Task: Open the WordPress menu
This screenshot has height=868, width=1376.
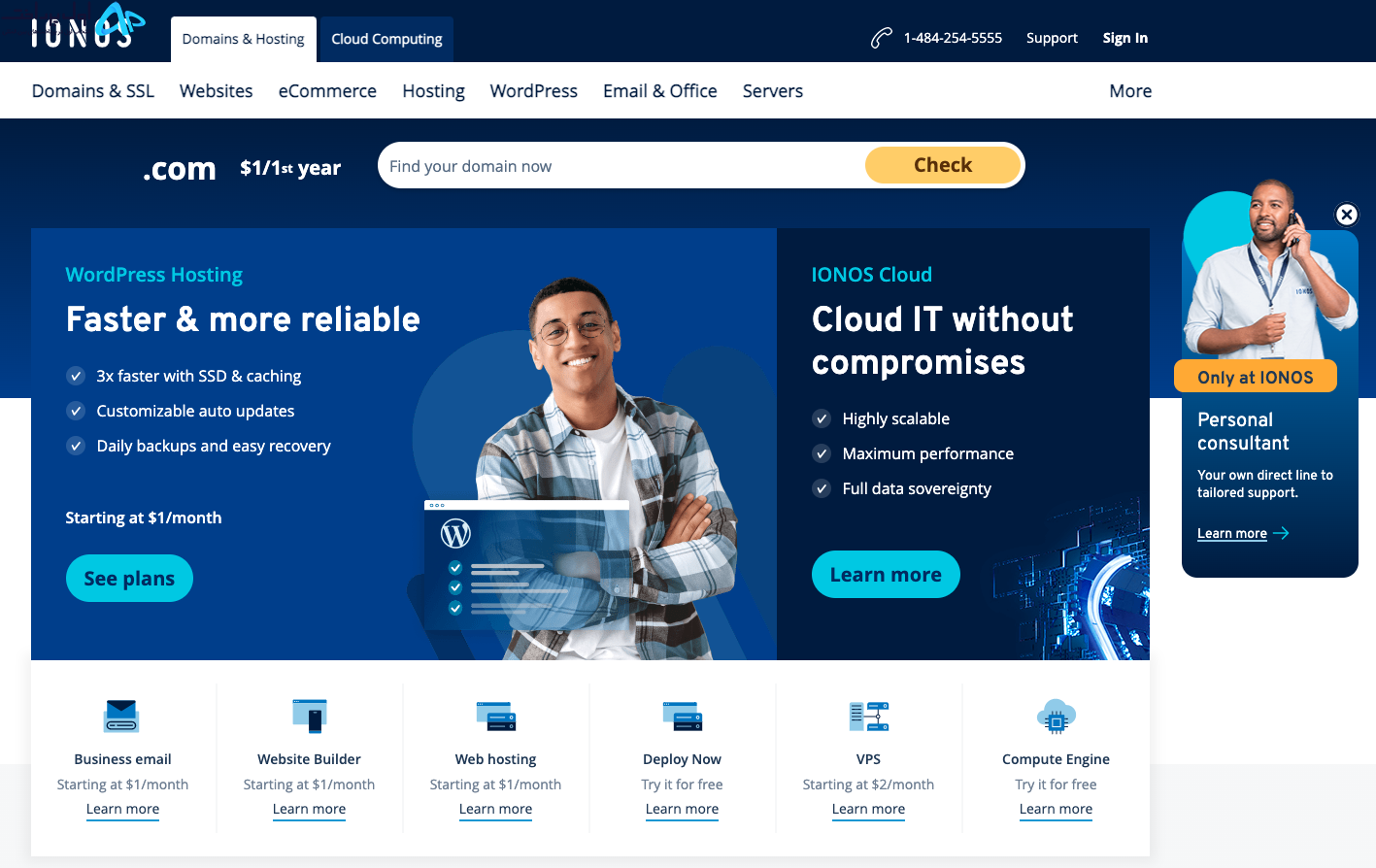Action: coord(533,90)
